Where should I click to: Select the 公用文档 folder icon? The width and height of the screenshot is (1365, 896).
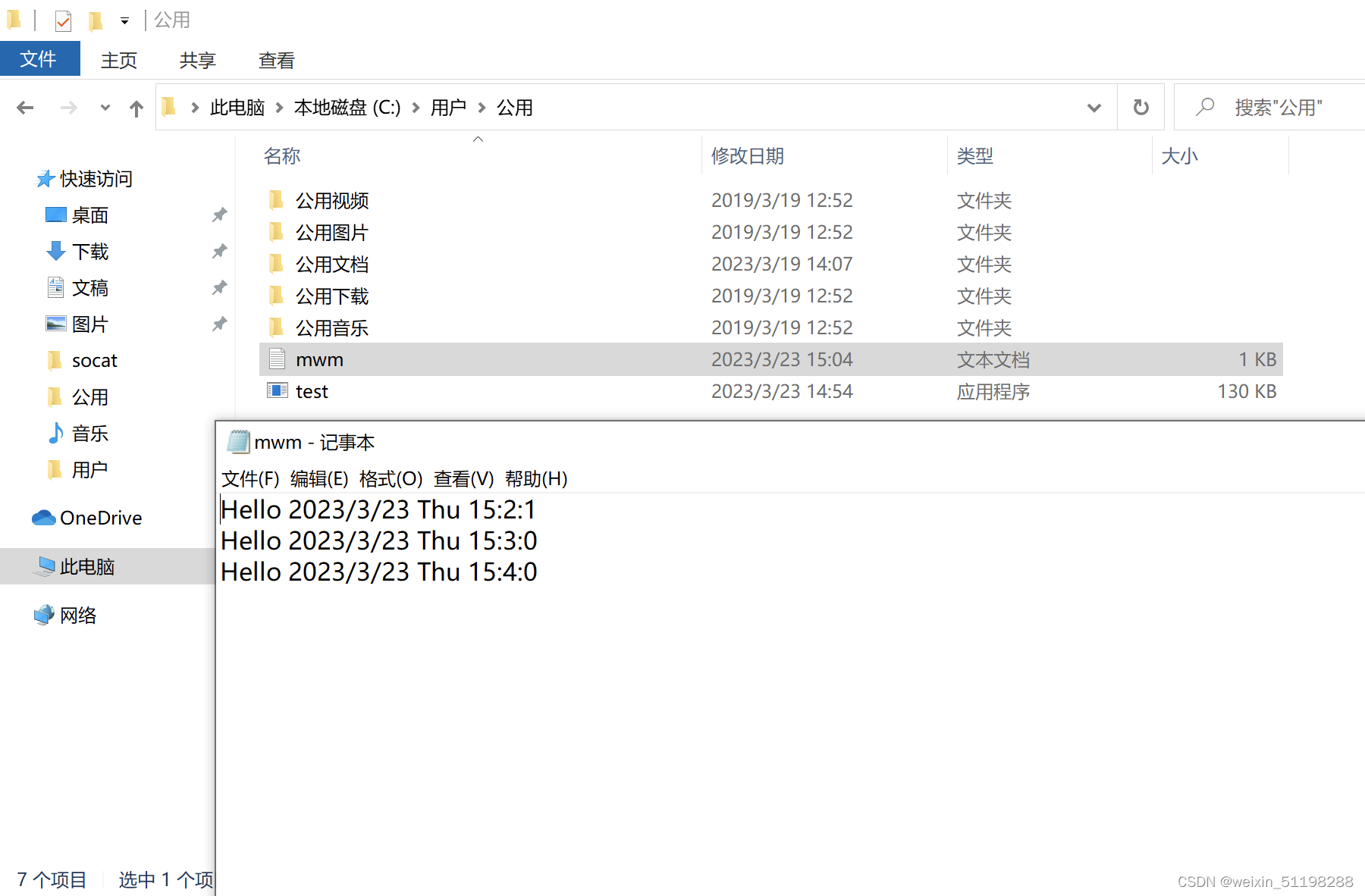[x=277, y=264]
